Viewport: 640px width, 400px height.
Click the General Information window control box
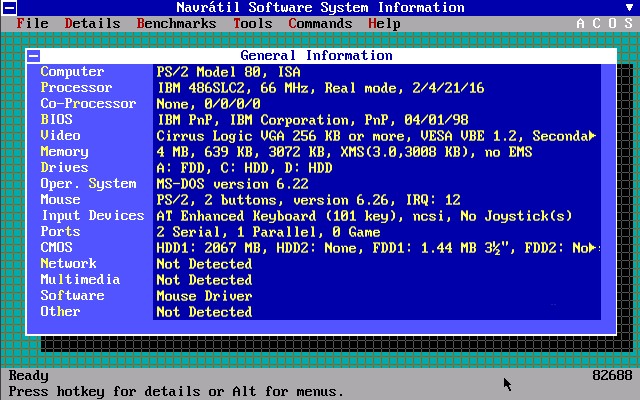pos(34,56)
